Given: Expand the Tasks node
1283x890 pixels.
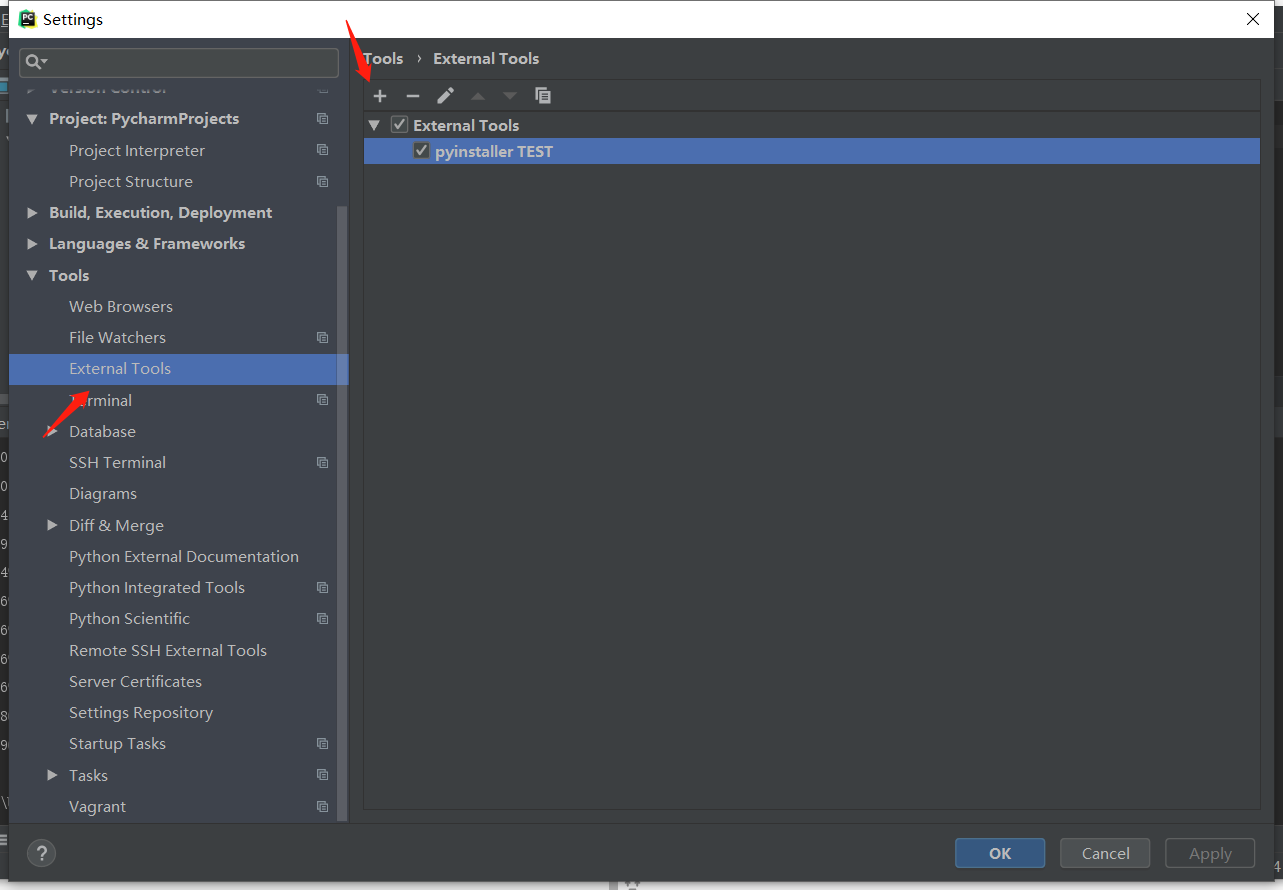Looking at the screenshot, I should [x=52, y=775].
